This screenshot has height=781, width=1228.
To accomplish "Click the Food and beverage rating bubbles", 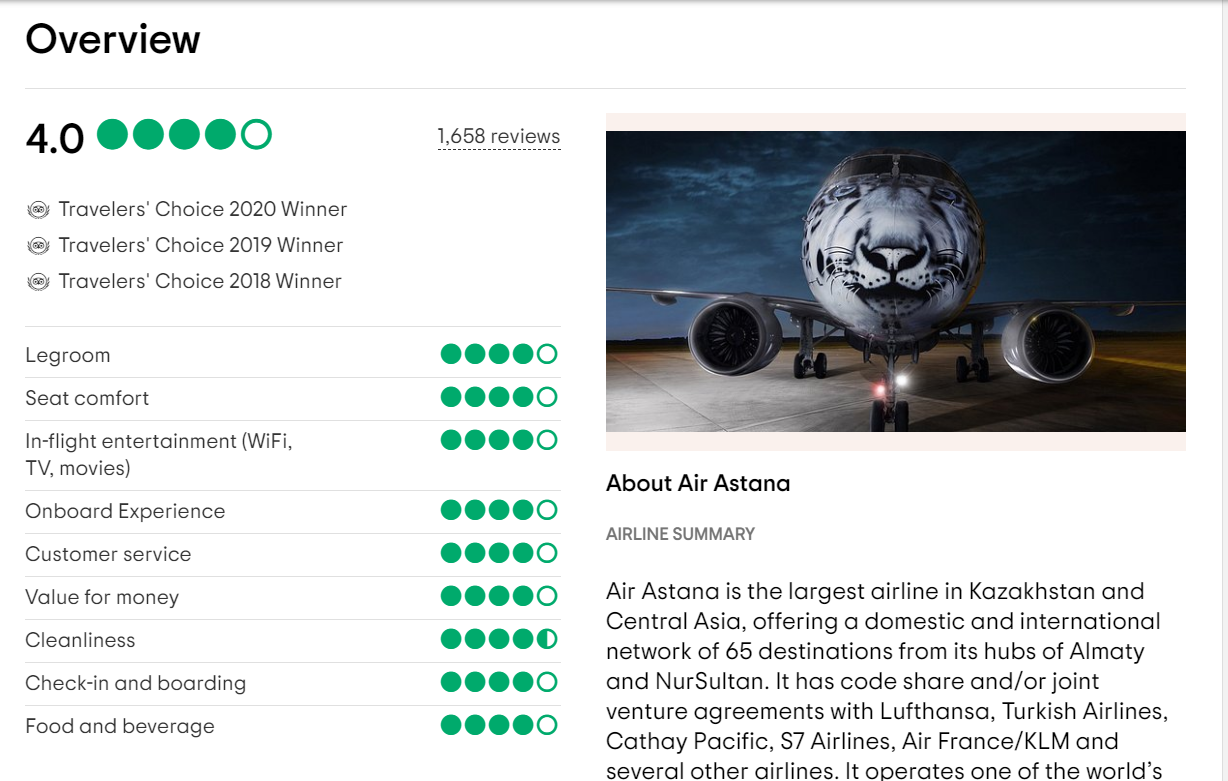I will 499,725.
